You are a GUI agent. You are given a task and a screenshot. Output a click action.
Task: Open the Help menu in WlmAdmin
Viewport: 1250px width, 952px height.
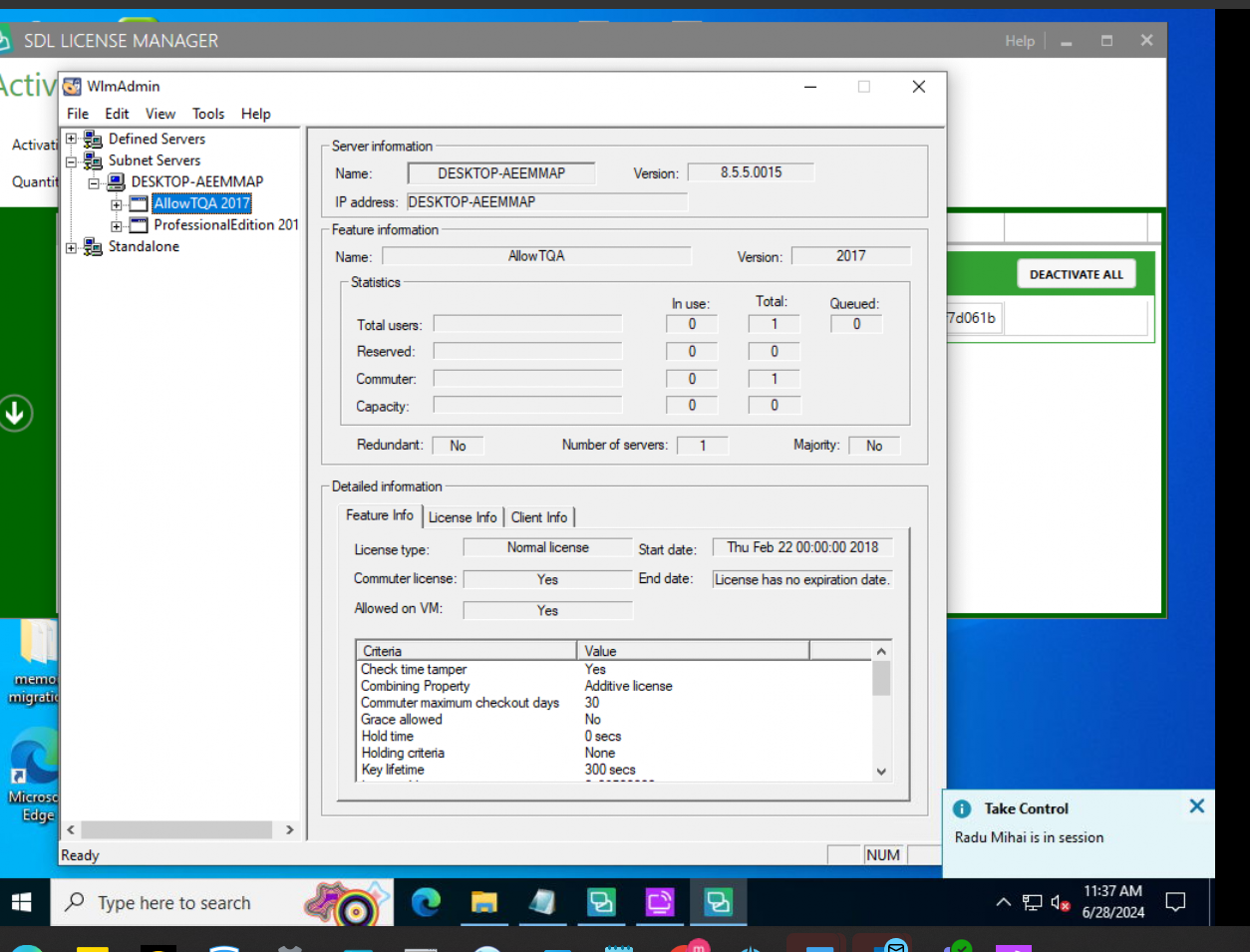point(256,114)
